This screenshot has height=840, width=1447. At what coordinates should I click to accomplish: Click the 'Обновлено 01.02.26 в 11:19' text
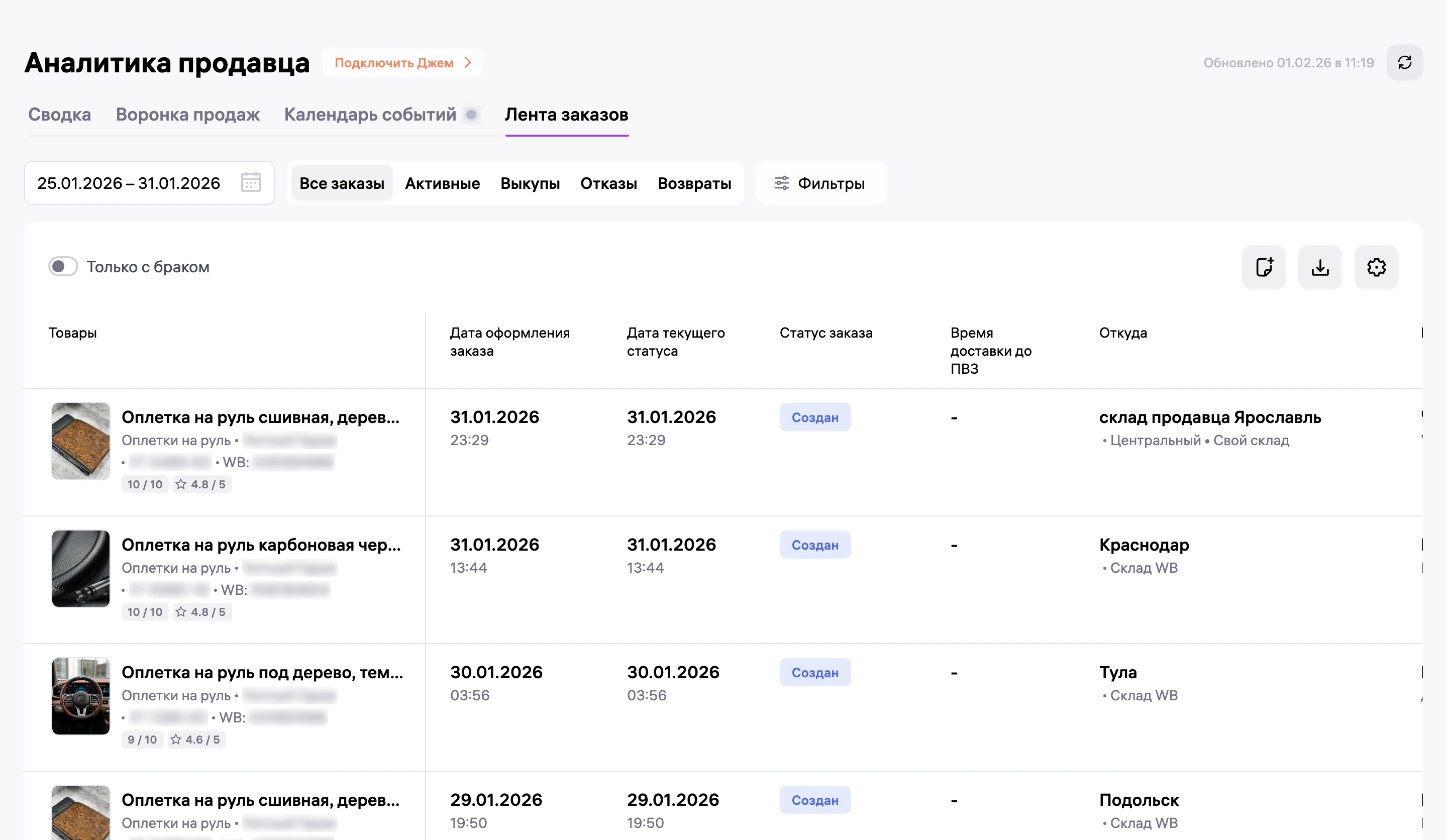click(1289, 63)
